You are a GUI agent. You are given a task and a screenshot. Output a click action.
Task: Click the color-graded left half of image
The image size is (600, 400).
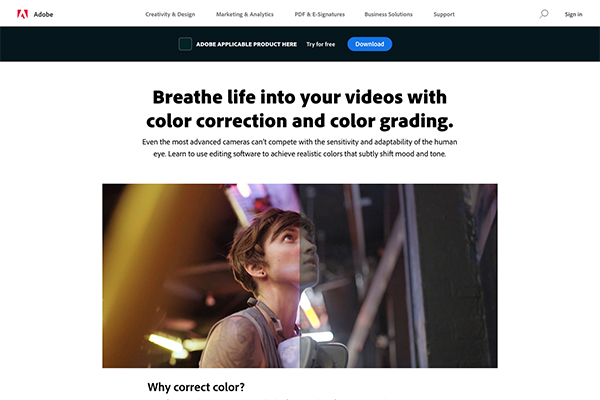click(201, 276)
